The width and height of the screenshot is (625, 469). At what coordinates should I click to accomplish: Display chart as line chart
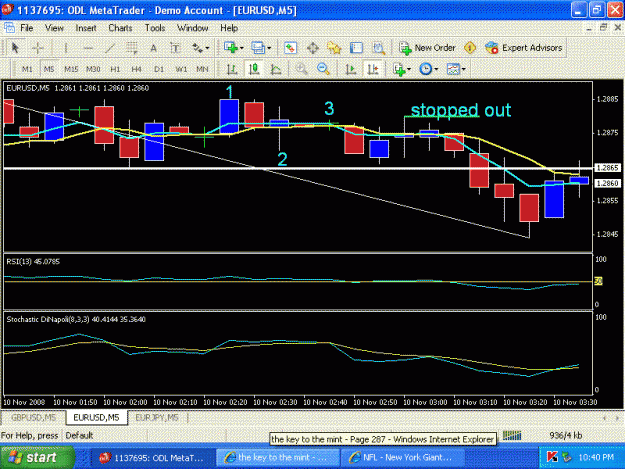click(276, 69)
